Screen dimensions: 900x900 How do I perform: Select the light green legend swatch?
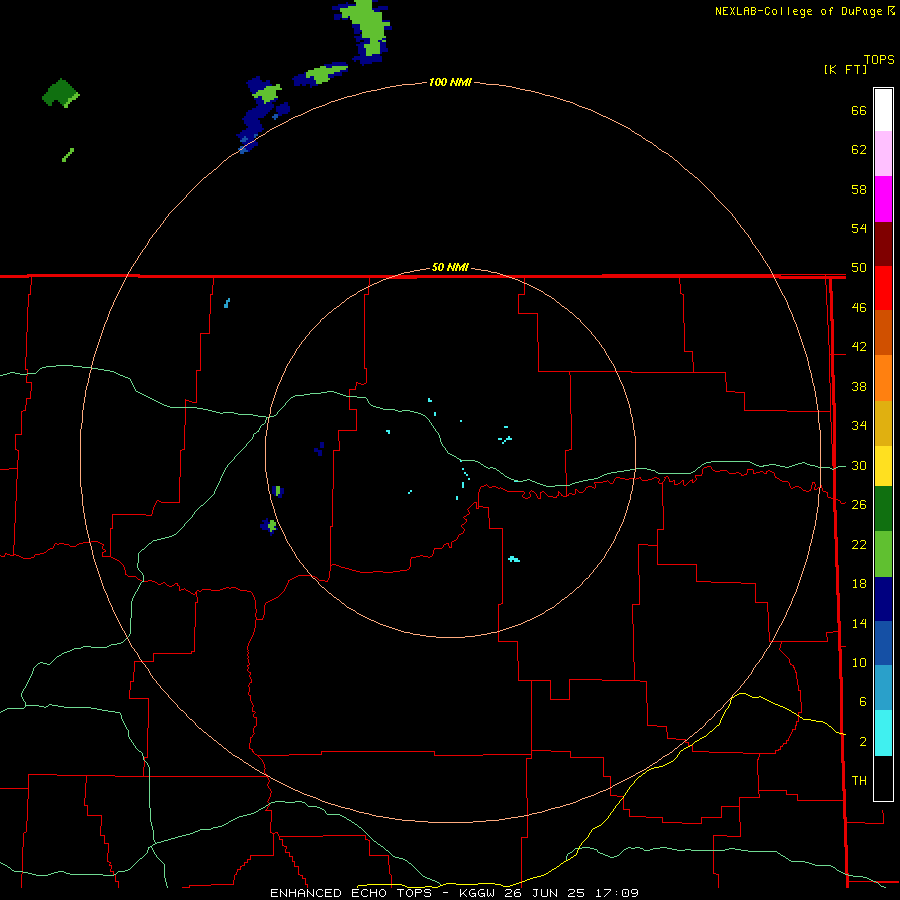click(883, 554)
